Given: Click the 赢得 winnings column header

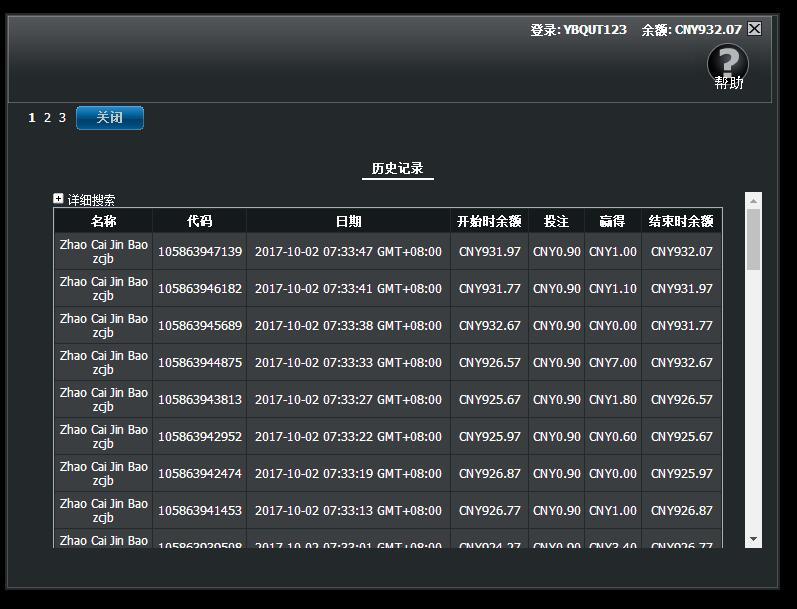Looking at the screenshot, I should tap(612, 221).
